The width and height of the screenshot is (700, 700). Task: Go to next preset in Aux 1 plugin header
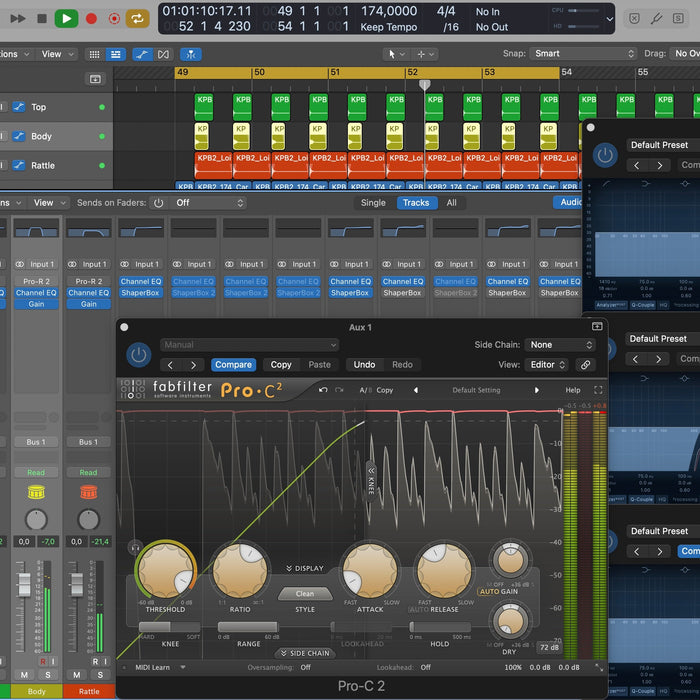click(193, 365)
